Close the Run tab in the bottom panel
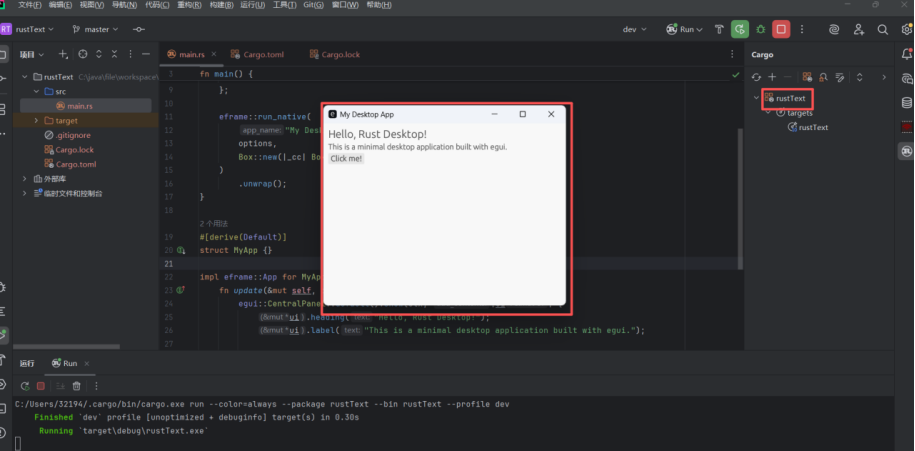Viewport: 915px width, 451px height. click(x=85, y=363)
